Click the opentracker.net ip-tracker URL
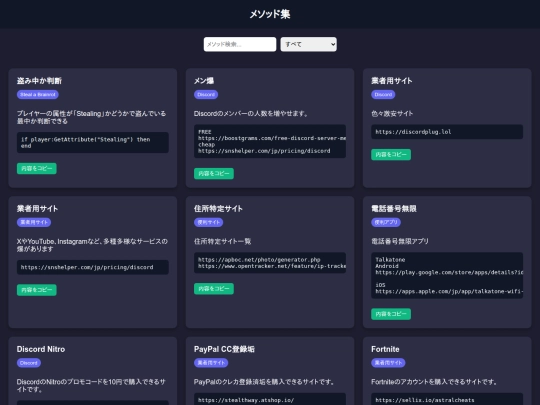 272,266
